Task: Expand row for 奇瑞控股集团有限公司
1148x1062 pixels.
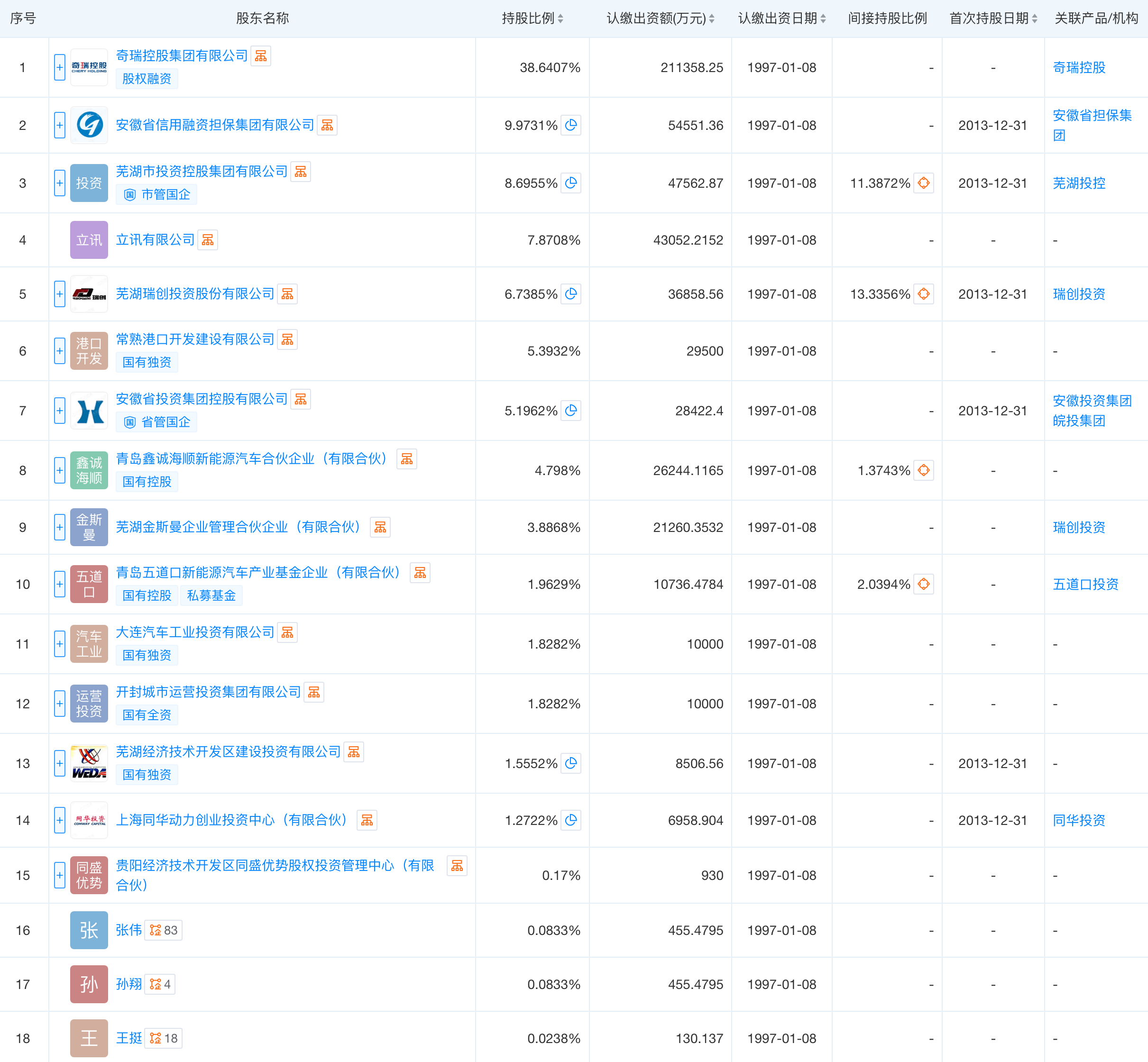Action: (60, 68)
